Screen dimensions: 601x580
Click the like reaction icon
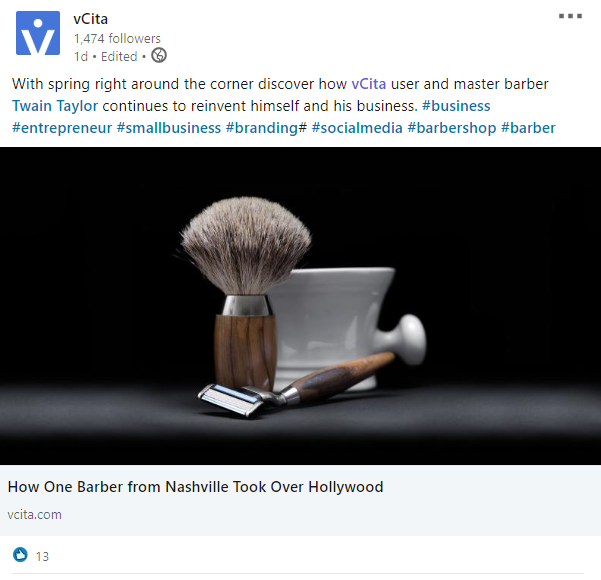pos(20,555)
